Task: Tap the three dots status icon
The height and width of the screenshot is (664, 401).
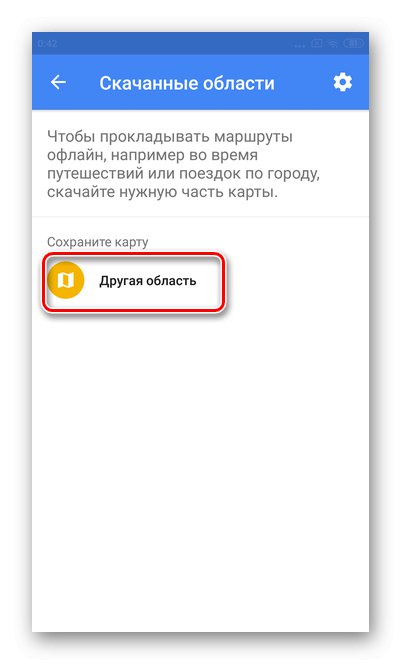Action: (300, 45)
